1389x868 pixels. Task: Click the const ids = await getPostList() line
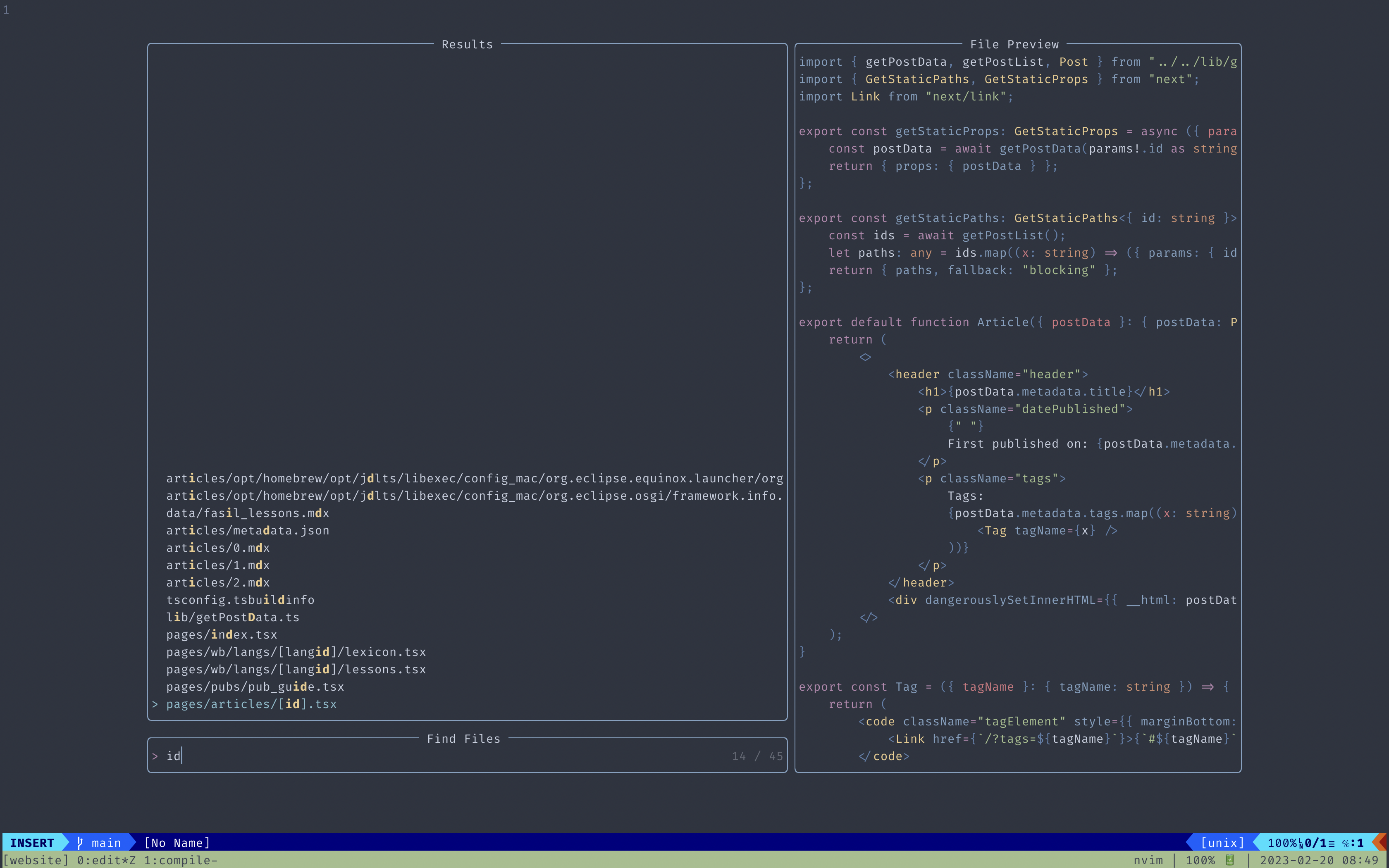(947, 235)
